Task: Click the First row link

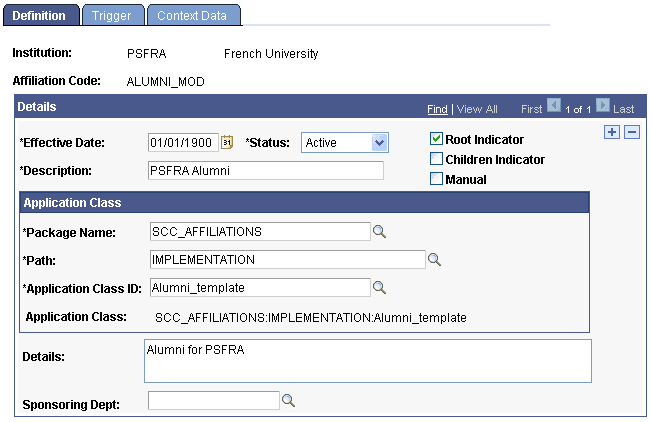Action: (531, 108)
